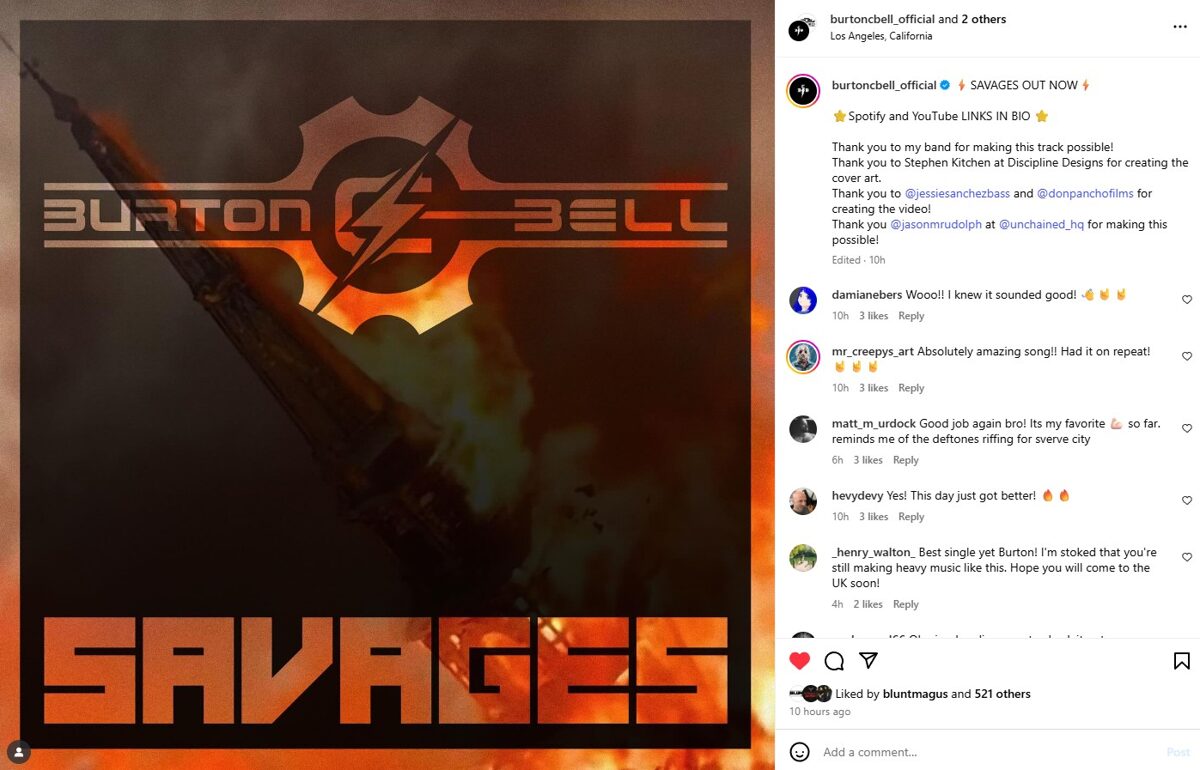This screenshot has height=770, width=1200.
Task: Like matt_m_urdock's comment heart icon
Action: pos(1187,428)
